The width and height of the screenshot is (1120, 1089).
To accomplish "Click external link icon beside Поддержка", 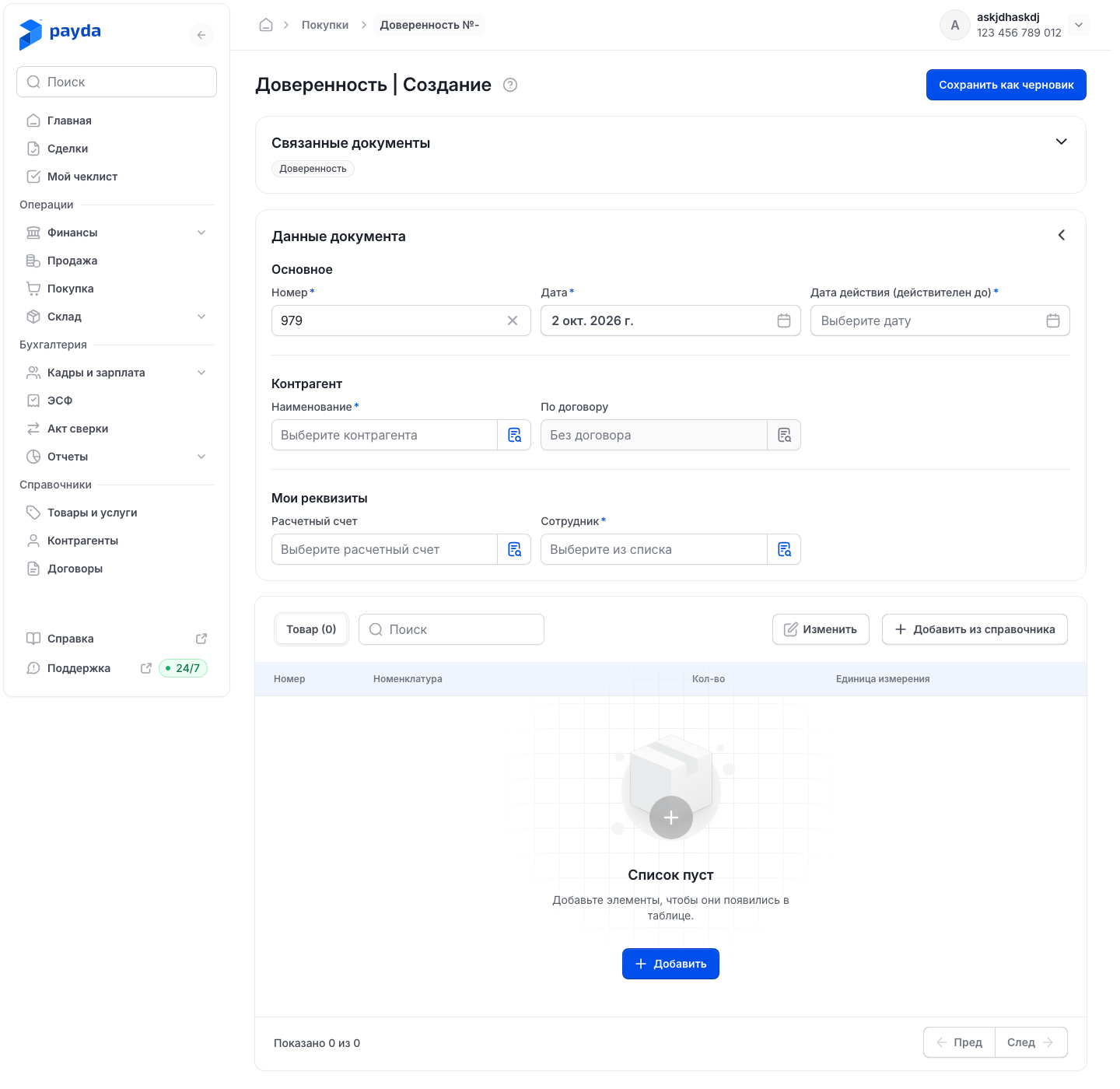I will pyautogui.click(x=145, y=668).
